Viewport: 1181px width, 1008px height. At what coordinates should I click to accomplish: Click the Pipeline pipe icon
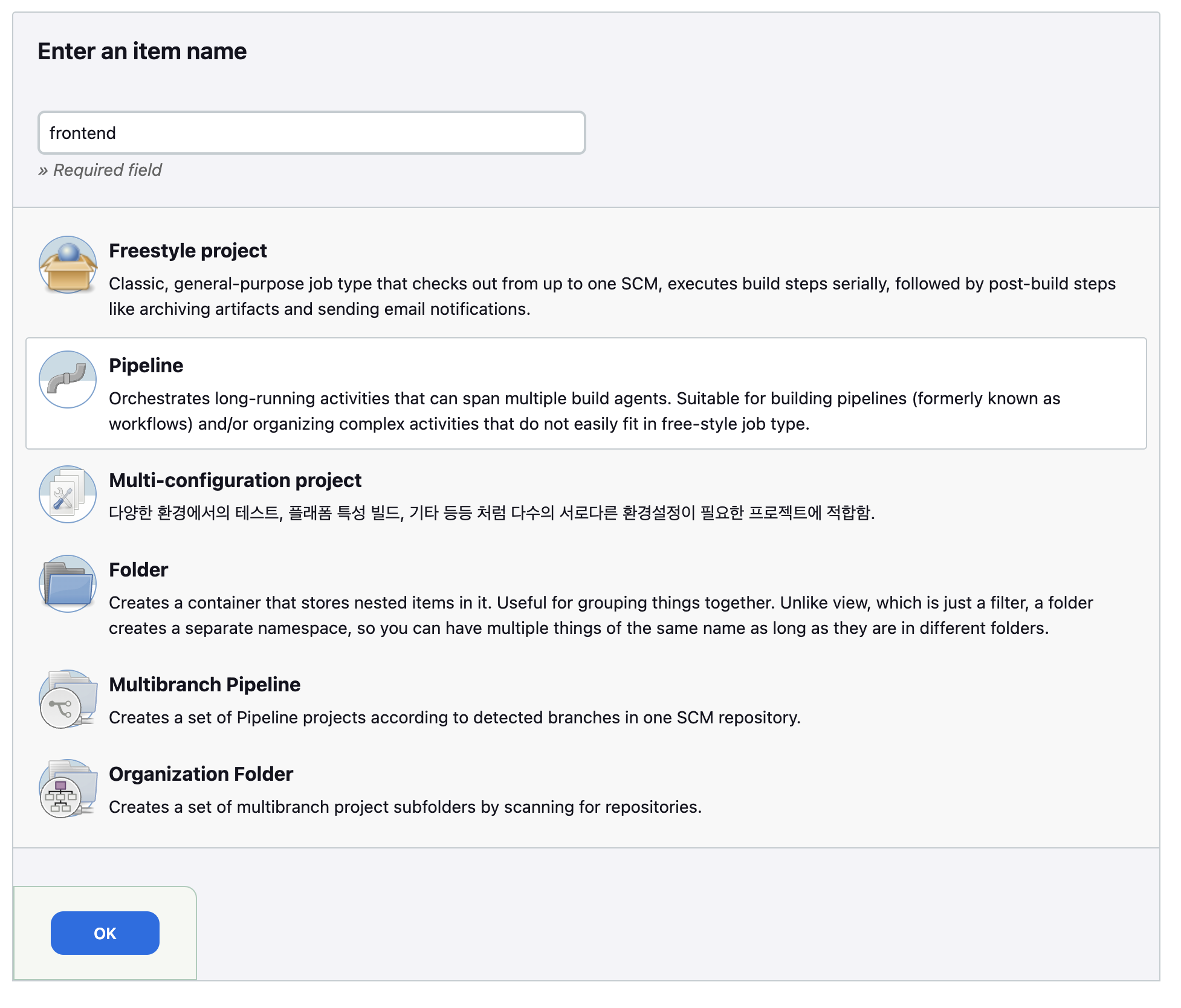click(68, 380)
